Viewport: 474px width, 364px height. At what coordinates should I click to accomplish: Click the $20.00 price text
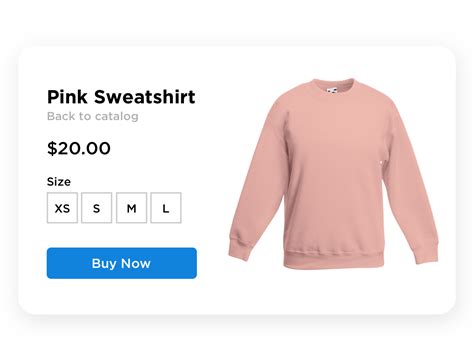79,148
